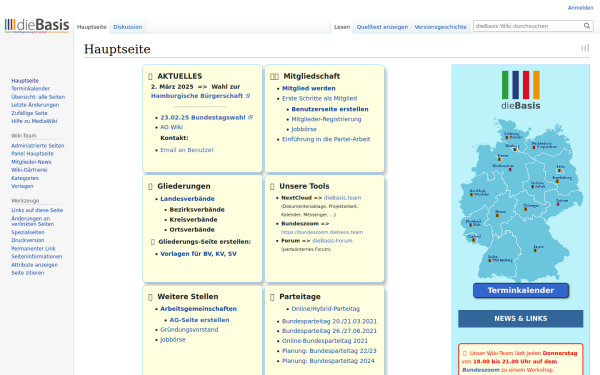The image size is (600, 375).
Task: Click the dieBasis colored bars logo in right panel
Action: coord(520,90)
